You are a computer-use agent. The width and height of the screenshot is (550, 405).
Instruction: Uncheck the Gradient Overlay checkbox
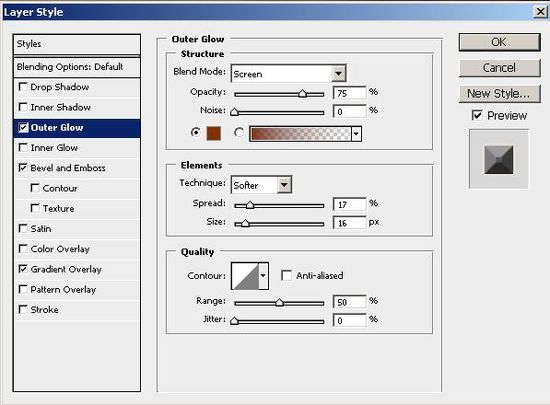[x=23, y=269]
